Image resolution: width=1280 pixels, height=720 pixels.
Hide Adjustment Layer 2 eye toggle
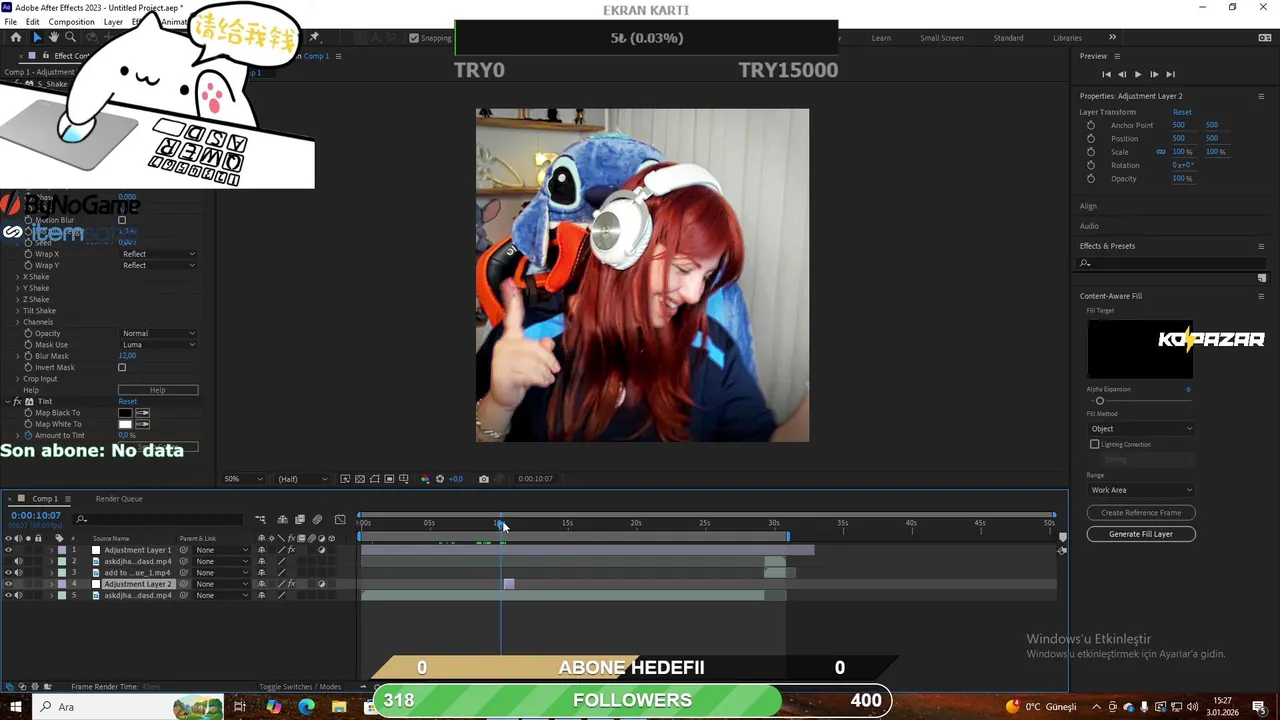[8, 584]
